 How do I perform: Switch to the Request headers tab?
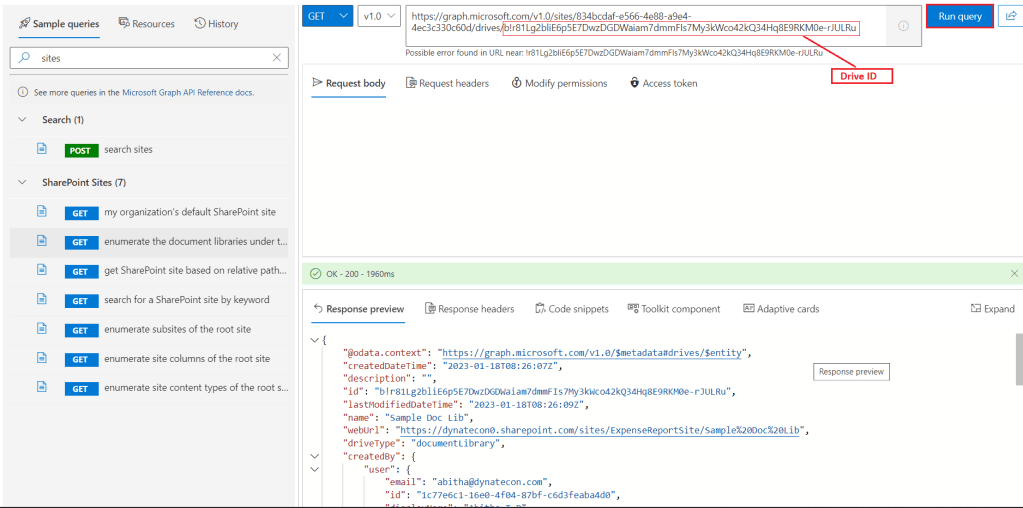point(447,83)
